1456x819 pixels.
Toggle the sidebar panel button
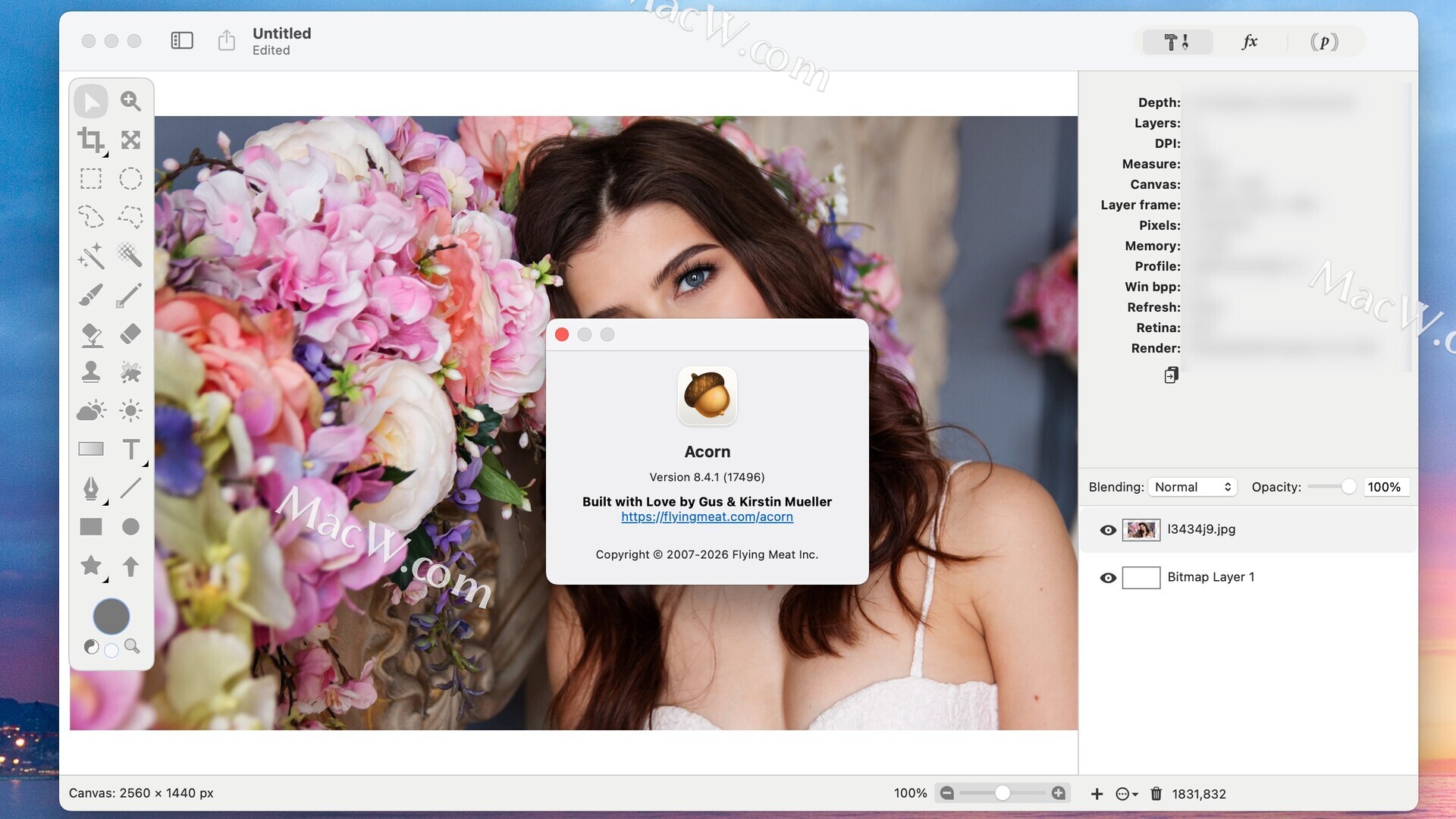pyautogui.click(x=182, y=41)
